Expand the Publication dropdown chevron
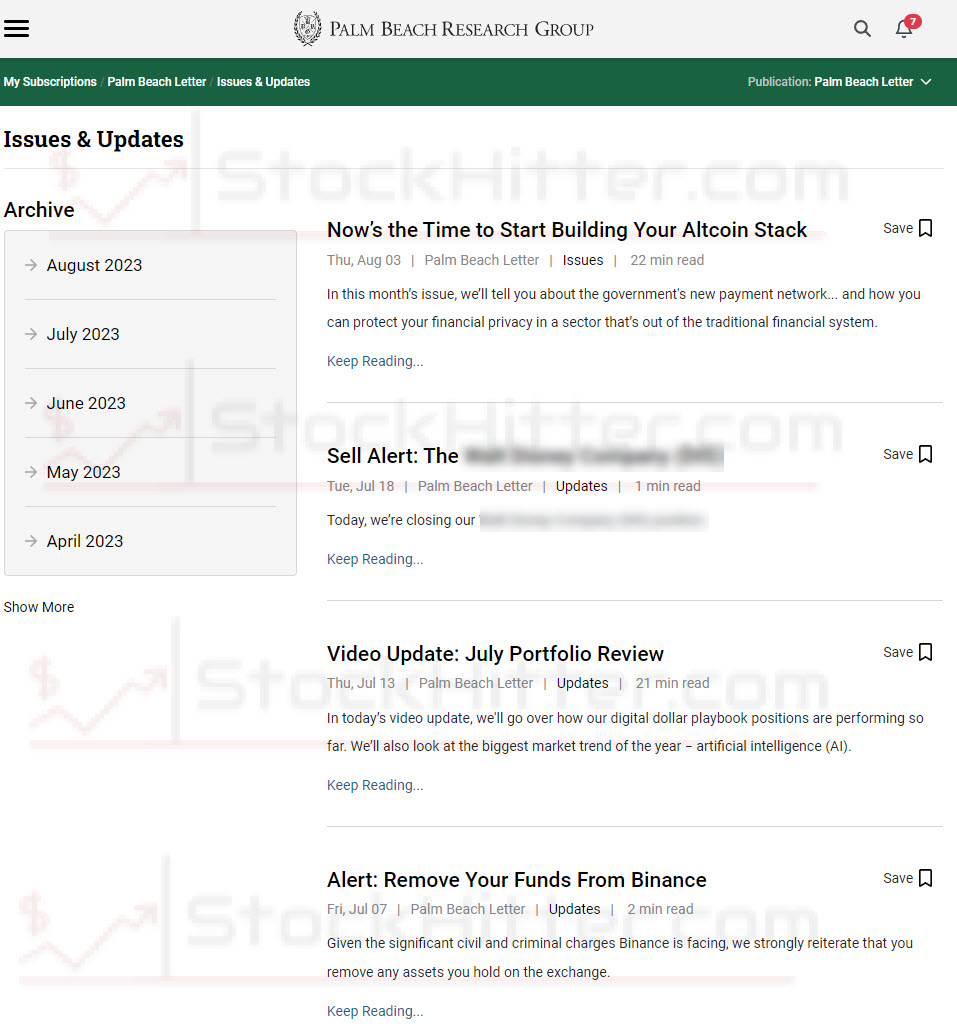Image resolution: width=957 pixels, height=1027 pixels. pyautogui.click(x=926, y=82)
